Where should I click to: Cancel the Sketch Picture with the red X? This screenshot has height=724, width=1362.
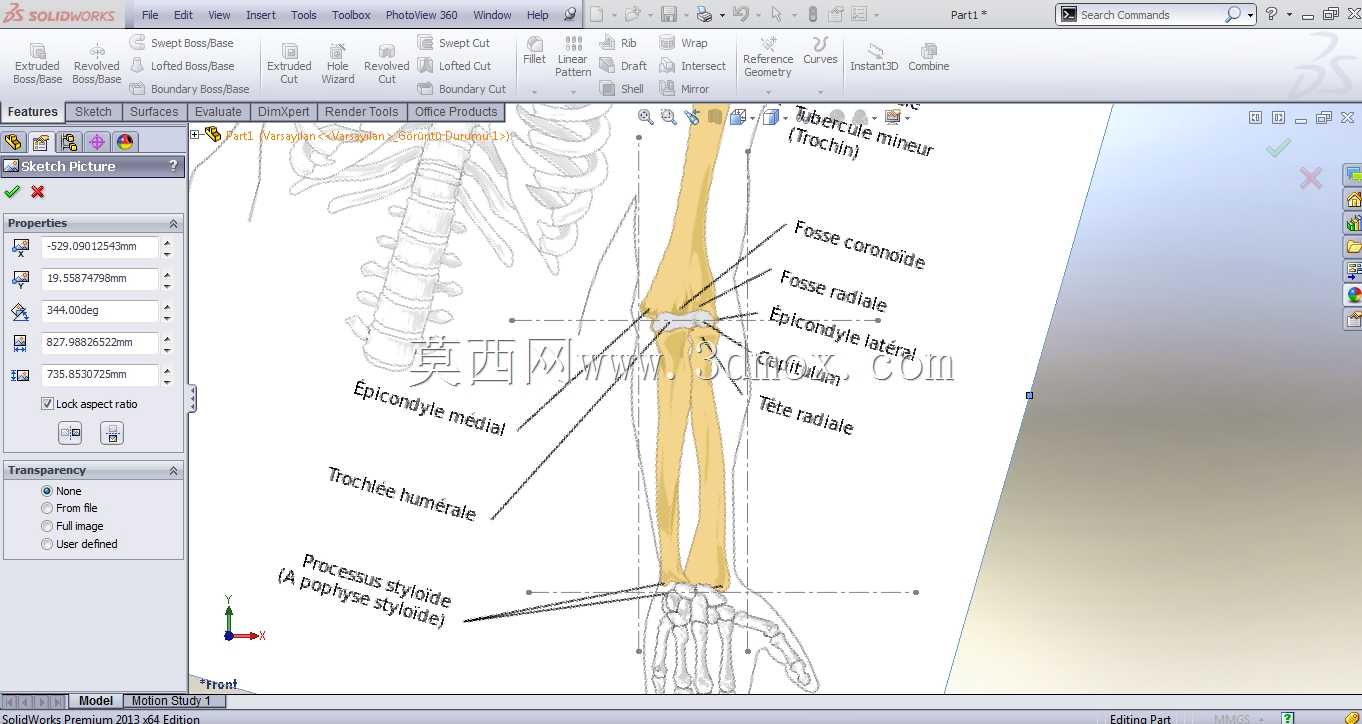click(38, 192)
